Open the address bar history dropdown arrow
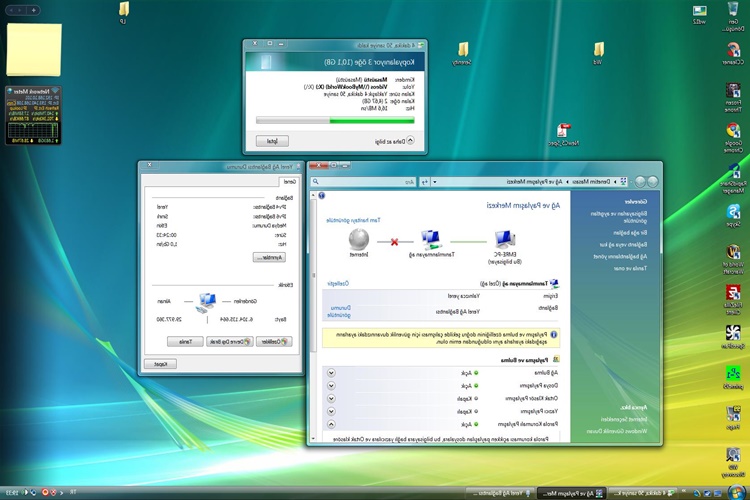Viewport: 750px width, 500px height. coord(434,182)
